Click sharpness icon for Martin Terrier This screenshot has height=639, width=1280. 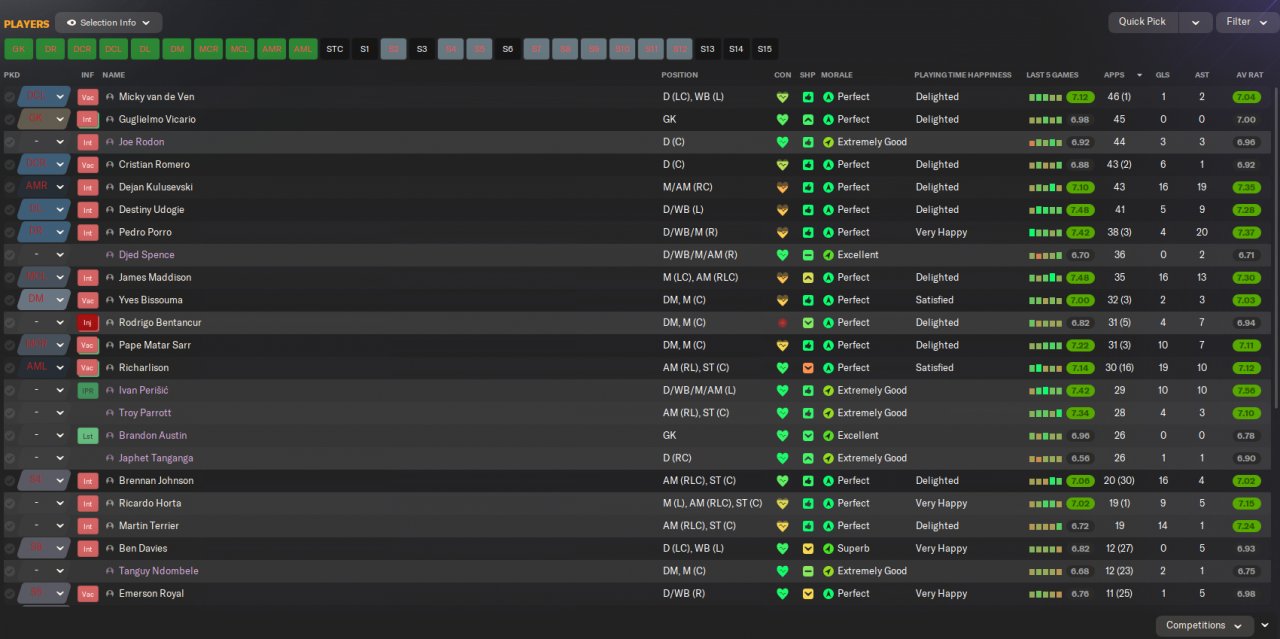(808, 526)
